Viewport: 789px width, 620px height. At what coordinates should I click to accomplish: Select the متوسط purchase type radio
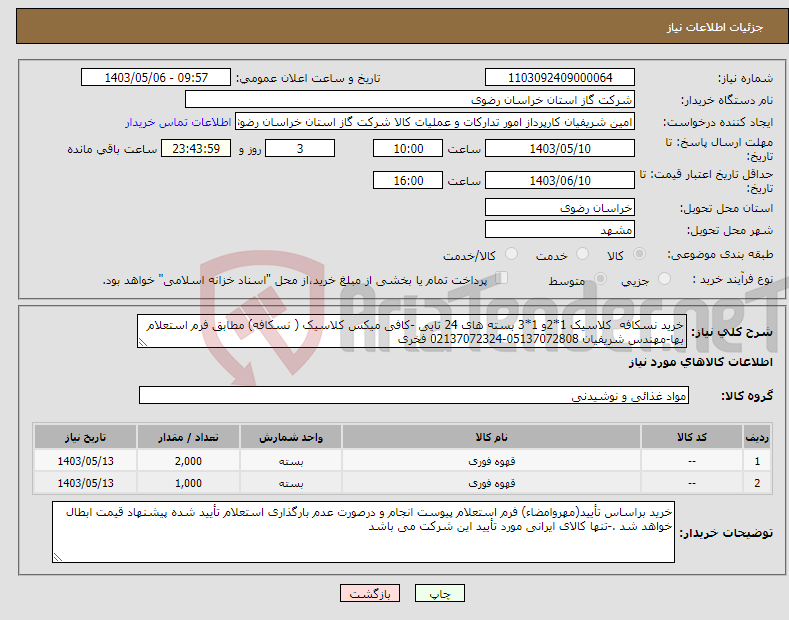pyautogui.click(x=600, y=278)
